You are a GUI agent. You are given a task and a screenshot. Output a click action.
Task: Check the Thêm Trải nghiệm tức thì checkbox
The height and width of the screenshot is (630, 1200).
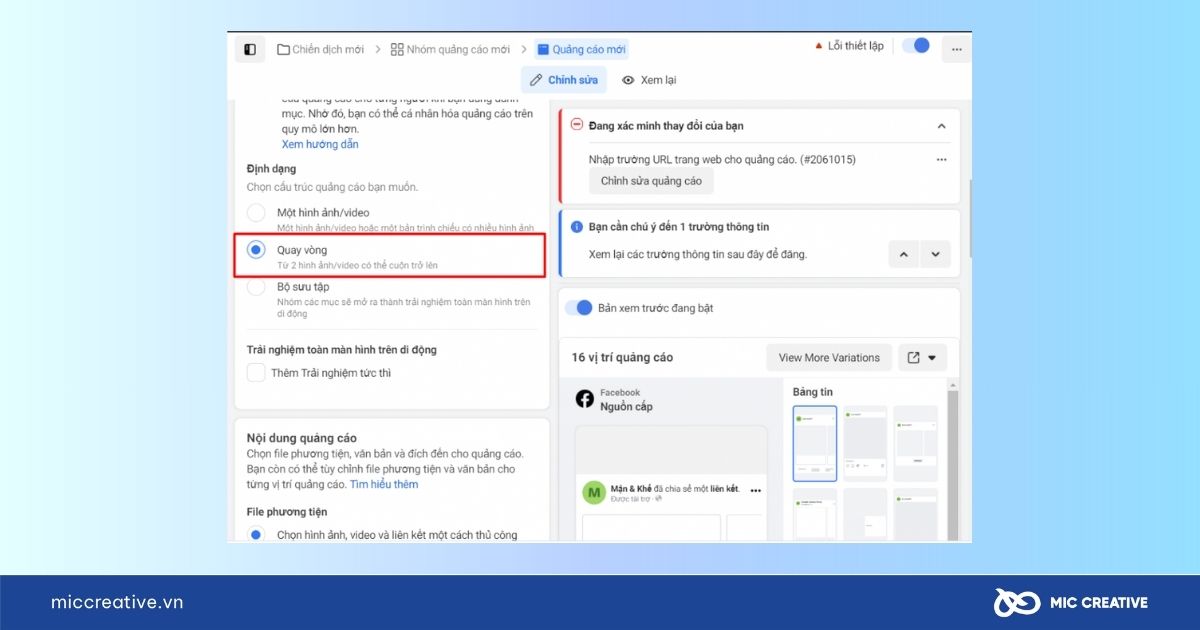(256, 373)
